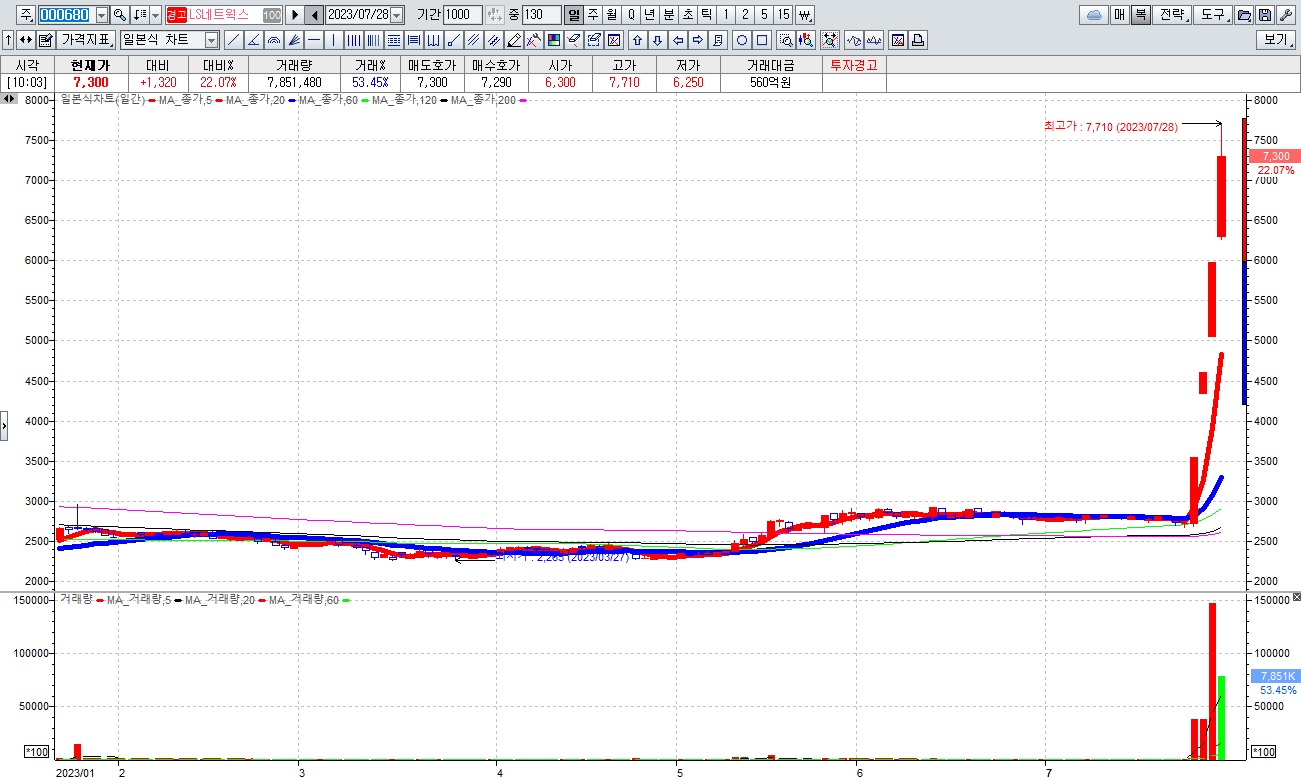Click the 거래대금 560억원 value
1301x779 pixels.
(771, 82)
